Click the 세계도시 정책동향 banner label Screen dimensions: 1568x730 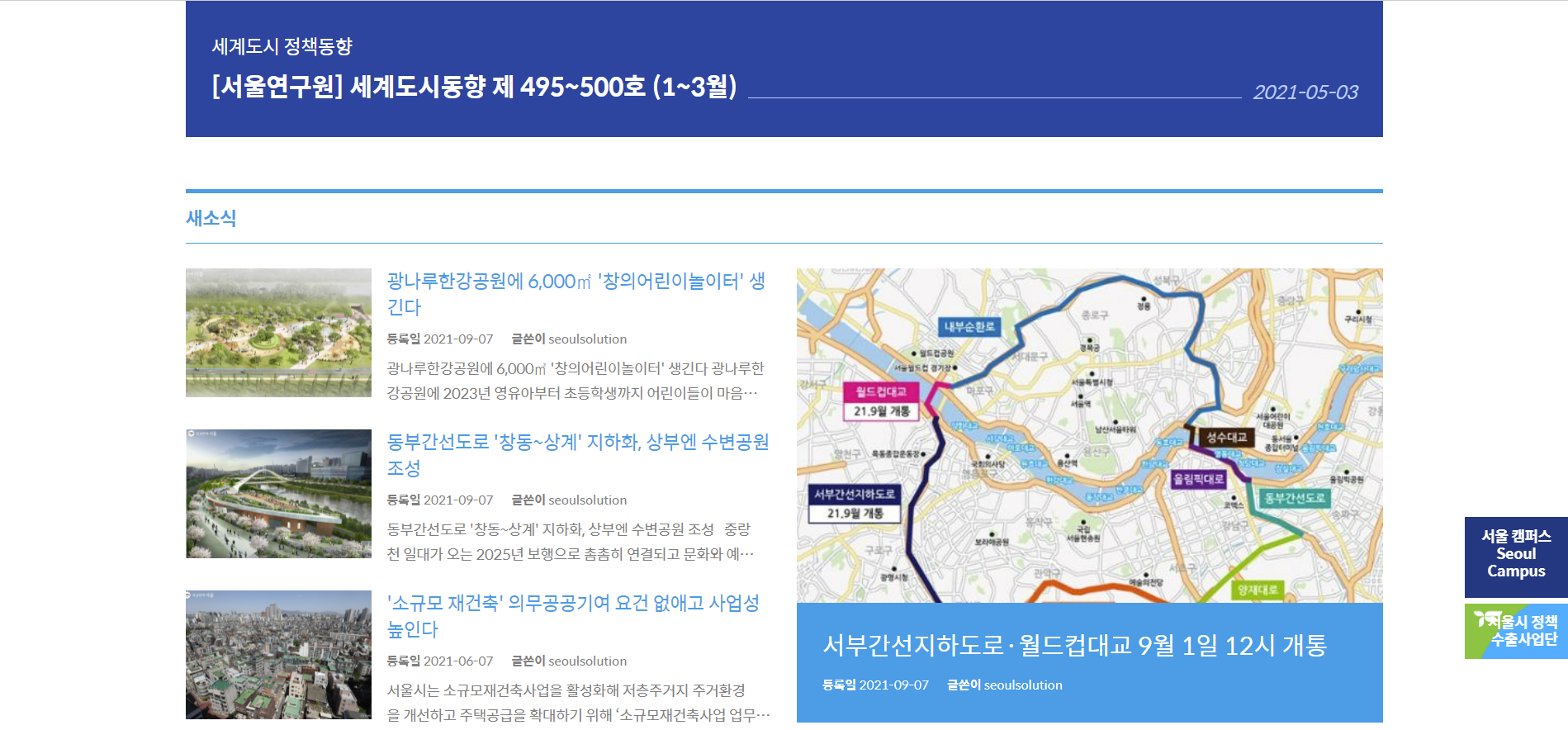(282, 46)
